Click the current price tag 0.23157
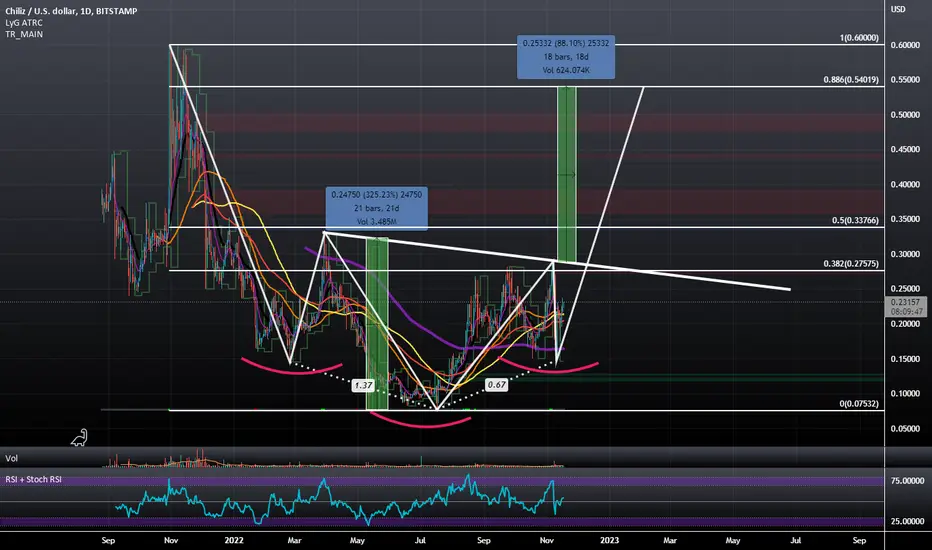 (x=906, y=307)
